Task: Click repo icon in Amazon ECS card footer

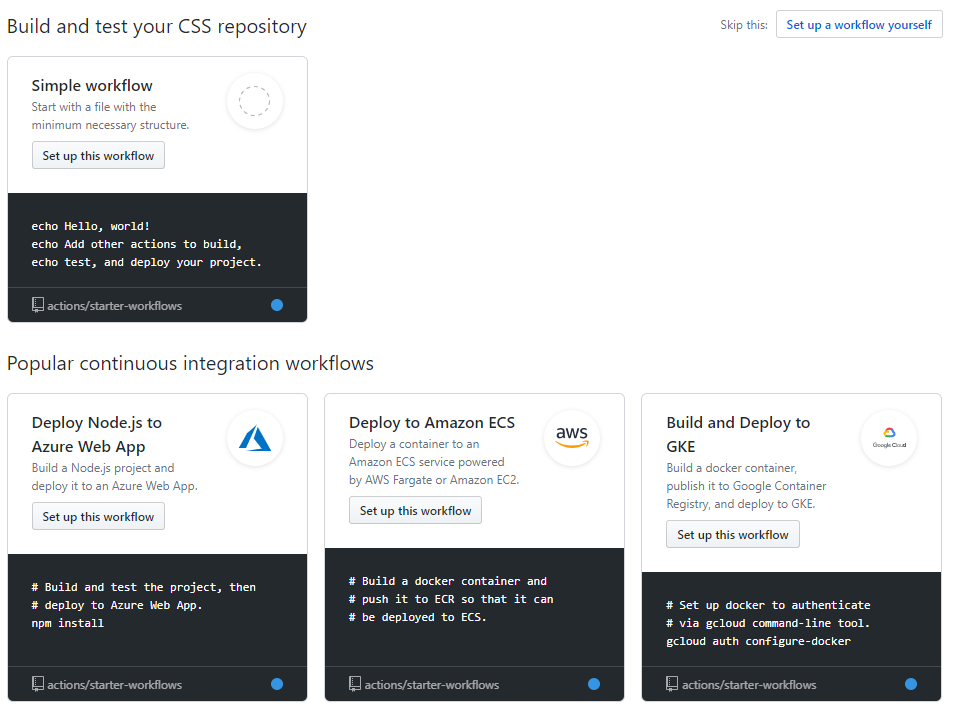Action: click(x=355, y=684)
